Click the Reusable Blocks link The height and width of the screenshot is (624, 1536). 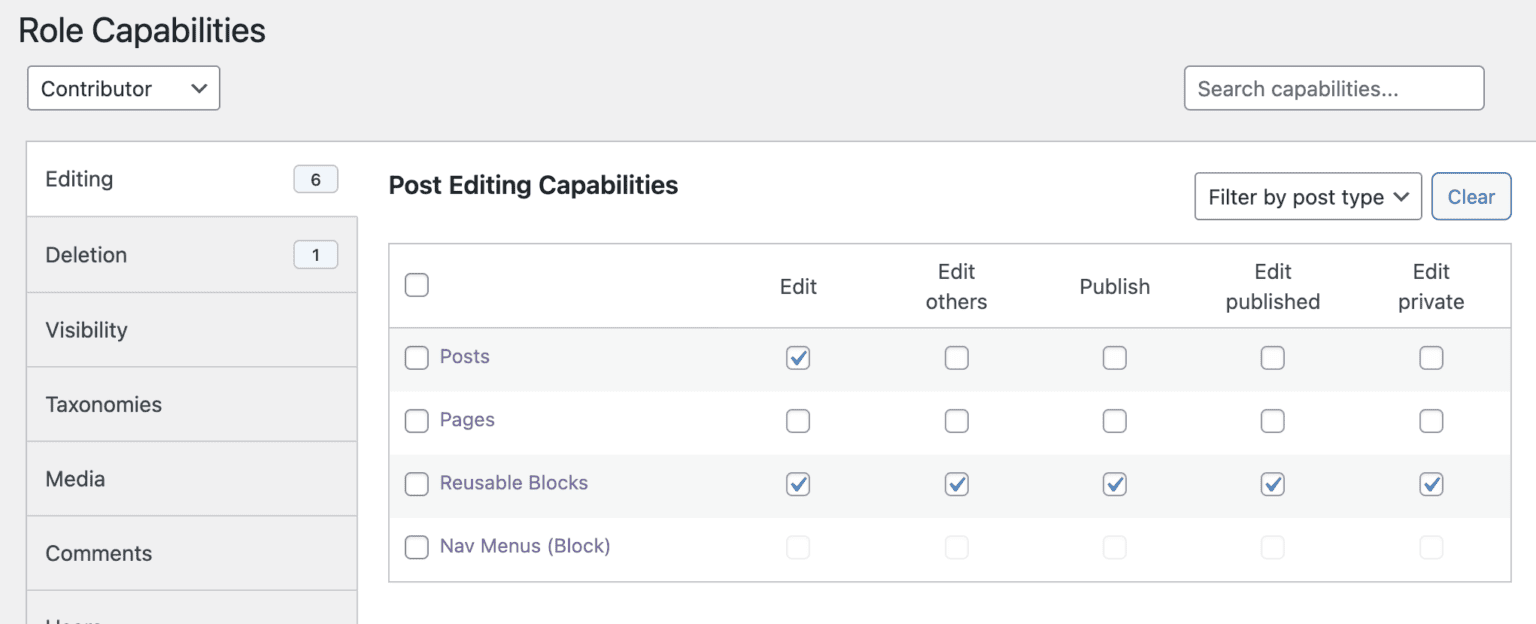514,482
